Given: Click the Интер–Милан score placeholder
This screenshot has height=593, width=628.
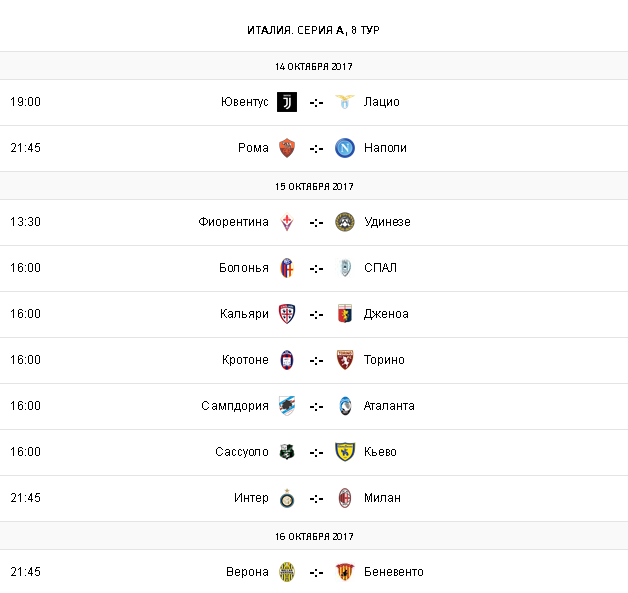Looking at the screenshot, I should pyautogui.click(x=316, y=498).
